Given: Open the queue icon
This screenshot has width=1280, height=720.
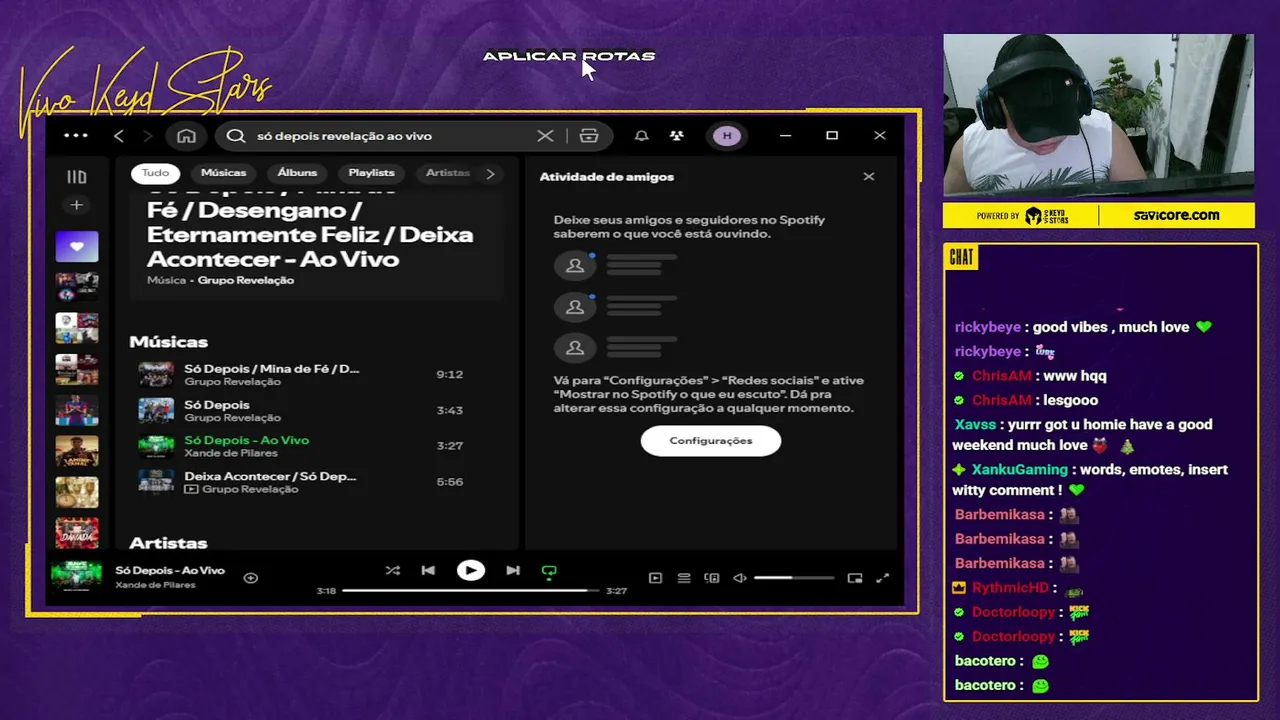Looking at the screenshot, I should click(x=684, y=577).
